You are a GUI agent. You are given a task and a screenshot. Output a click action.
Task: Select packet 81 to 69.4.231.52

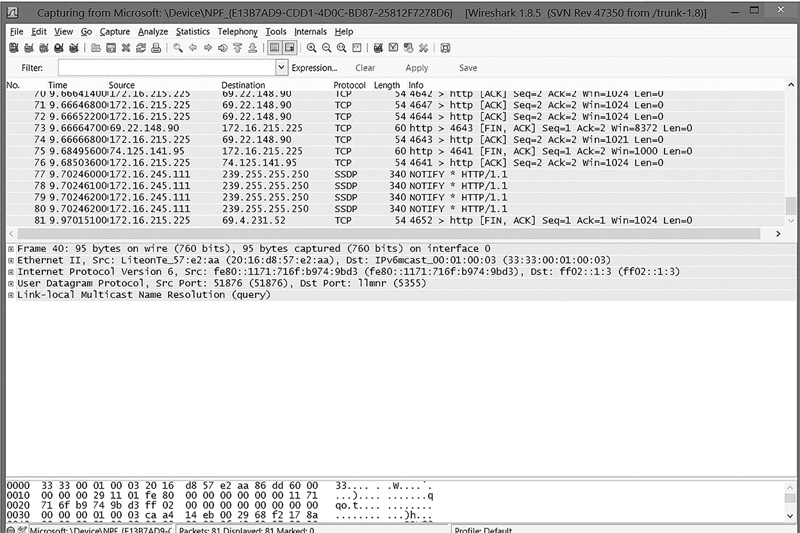pyautogui.click(x=395, y=220)
